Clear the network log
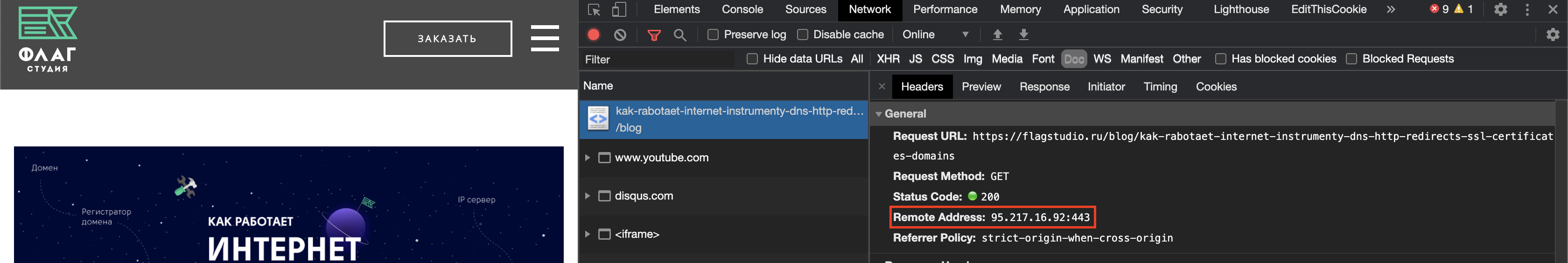This screenshot has height=263, width=1568. 620,35
